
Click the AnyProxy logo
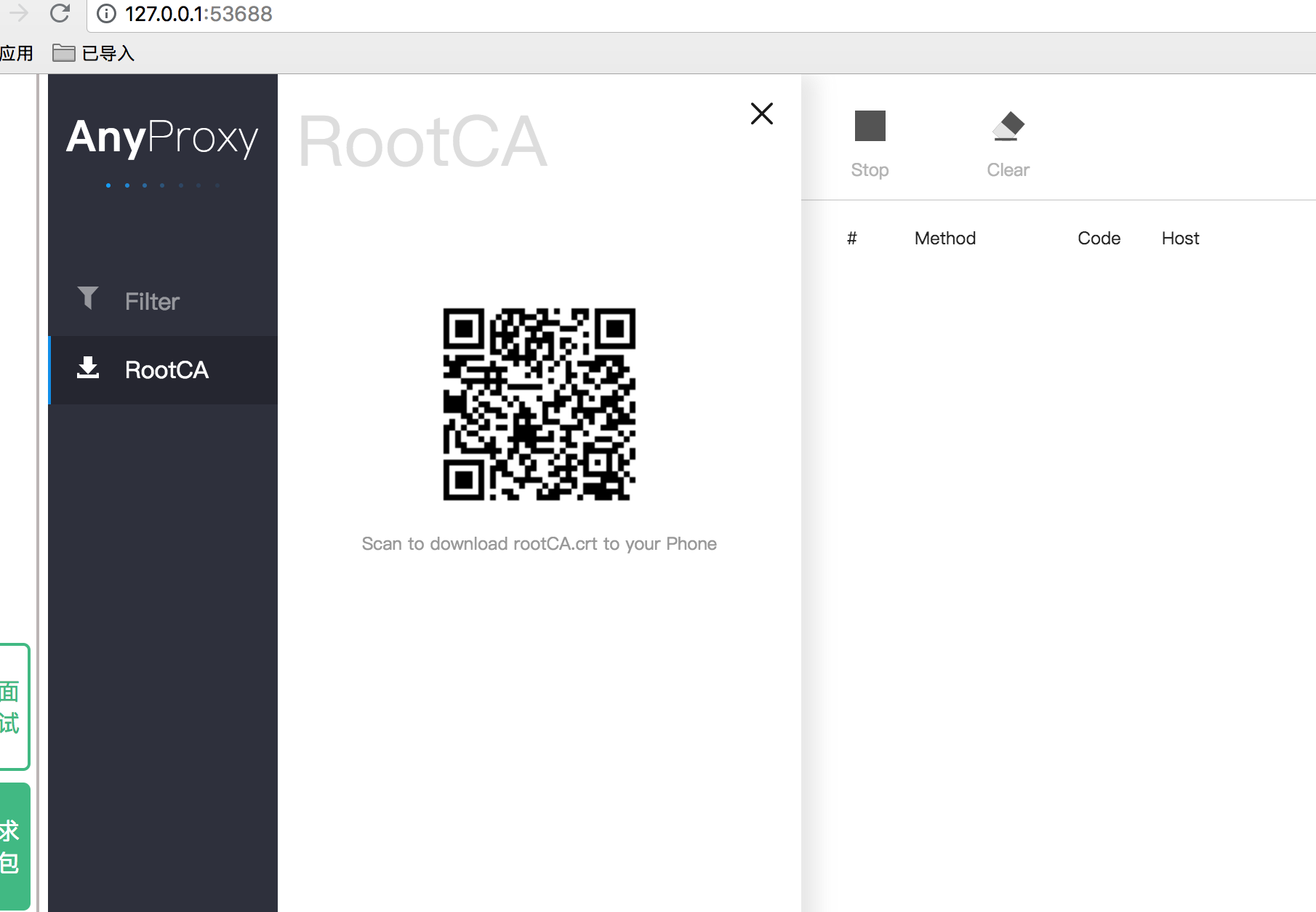click(x=161, y=138)
